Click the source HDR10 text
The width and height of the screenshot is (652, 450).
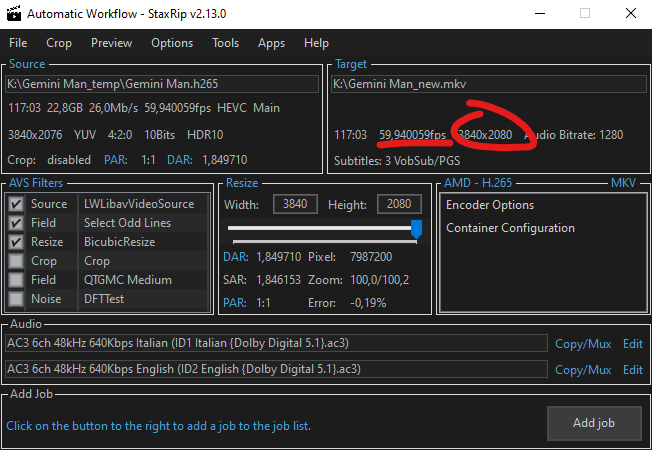pos(205,135)
